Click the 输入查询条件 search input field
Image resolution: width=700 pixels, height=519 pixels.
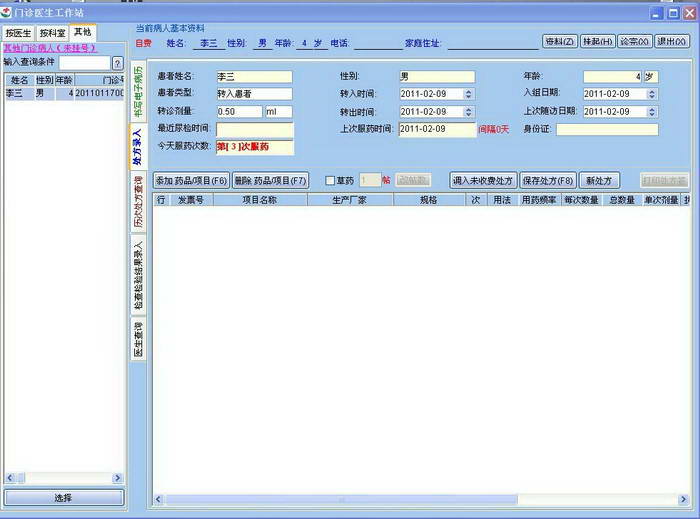(84, 63)
